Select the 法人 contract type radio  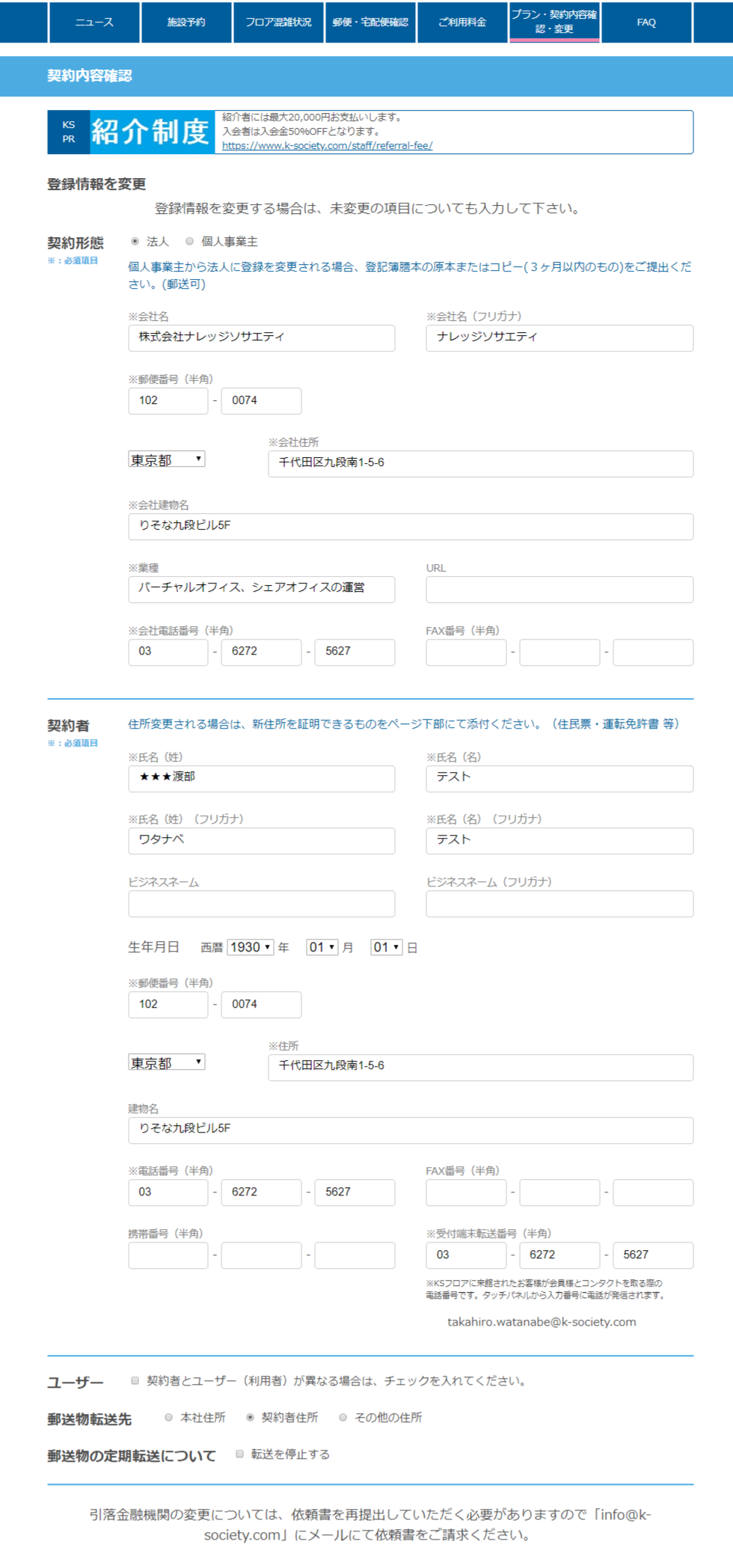(x=135, y=242)
